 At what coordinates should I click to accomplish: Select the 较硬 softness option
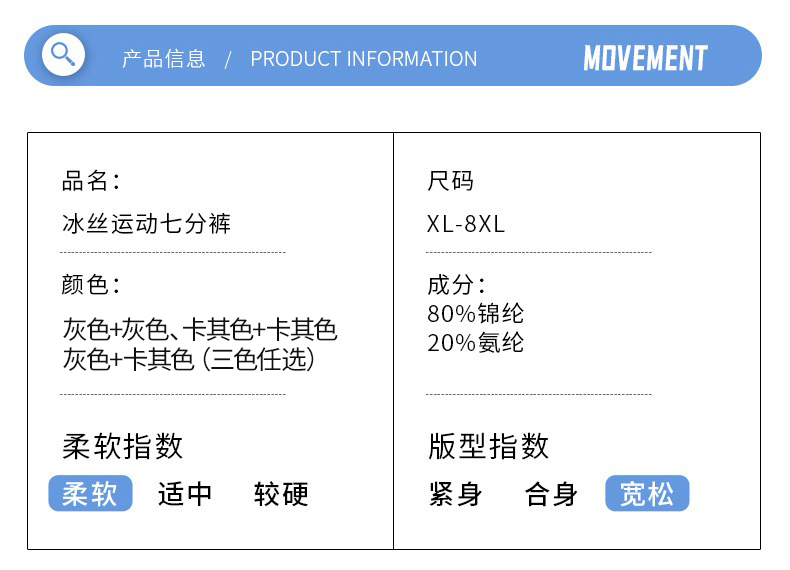tap(281, 494)
